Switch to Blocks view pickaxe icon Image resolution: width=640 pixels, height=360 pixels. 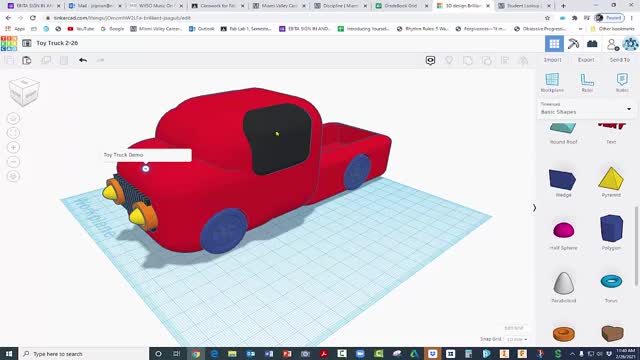click(573, 44)
